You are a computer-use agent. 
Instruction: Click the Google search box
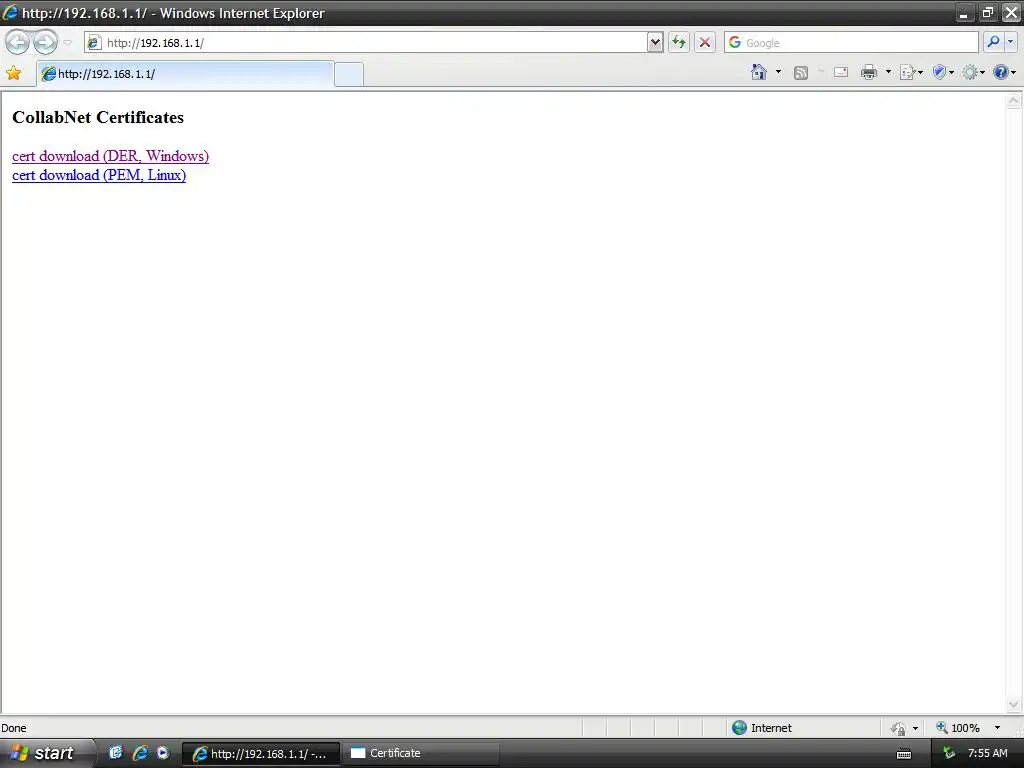[851, 43]
